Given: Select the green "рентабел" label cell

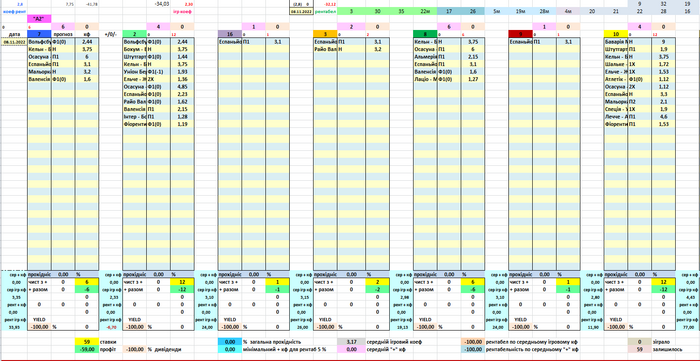Looking at the screenshot, I should click(x=325, y=11).
